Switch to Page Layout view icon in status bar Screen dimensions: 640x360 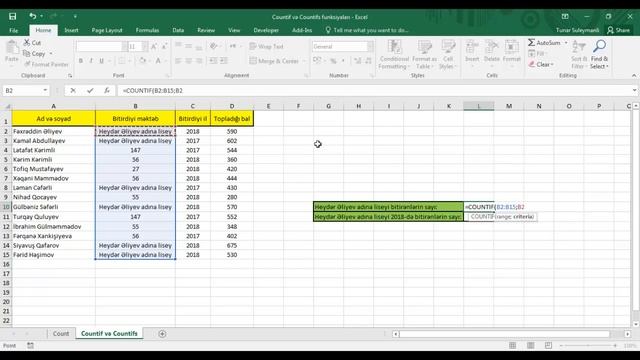tap(530, 345)
